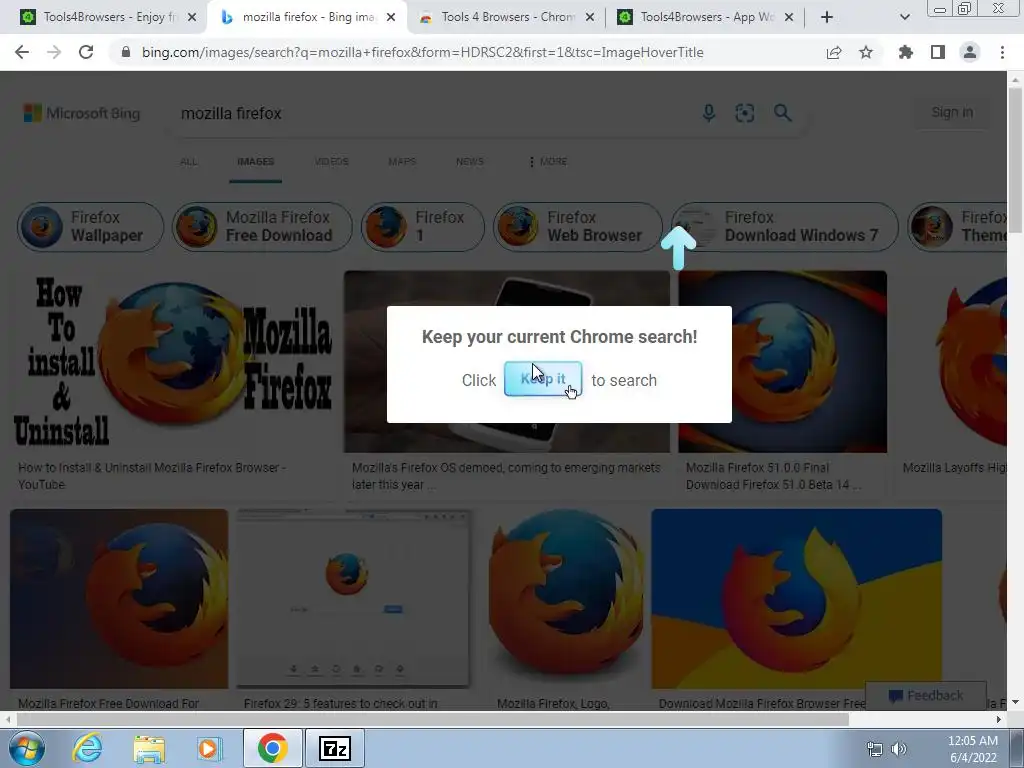Viewport: 1024px width, 768px height.
Task: Open the Extensions puzzle icon
Action: (x=906, y=52)
